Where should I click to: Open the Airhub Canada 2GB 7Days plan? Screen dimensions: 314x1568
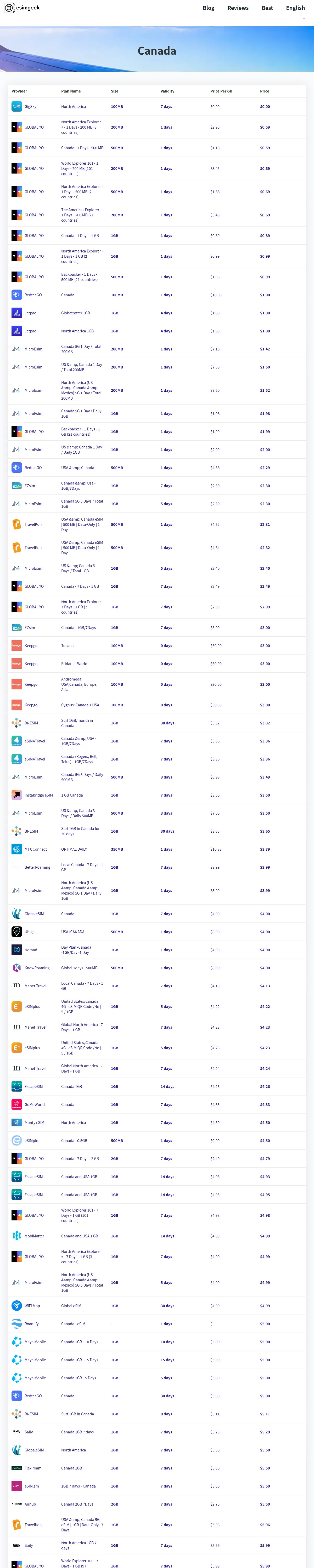77,1504
